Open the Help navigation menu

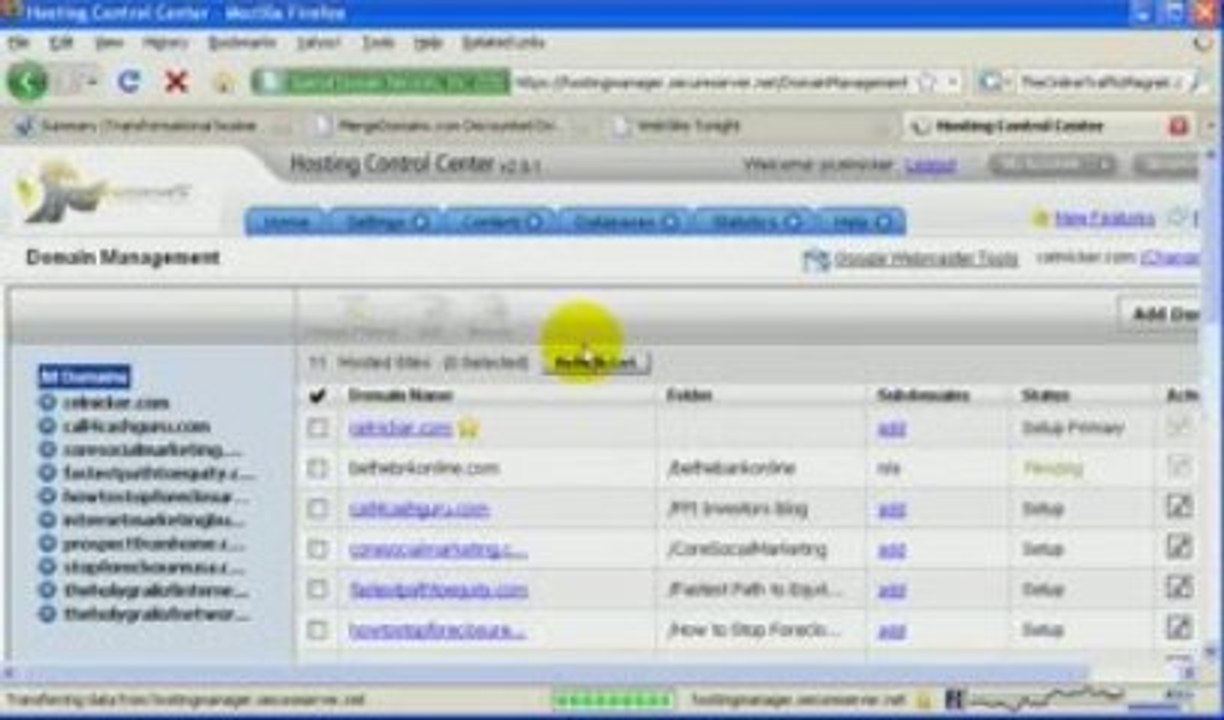861,222
